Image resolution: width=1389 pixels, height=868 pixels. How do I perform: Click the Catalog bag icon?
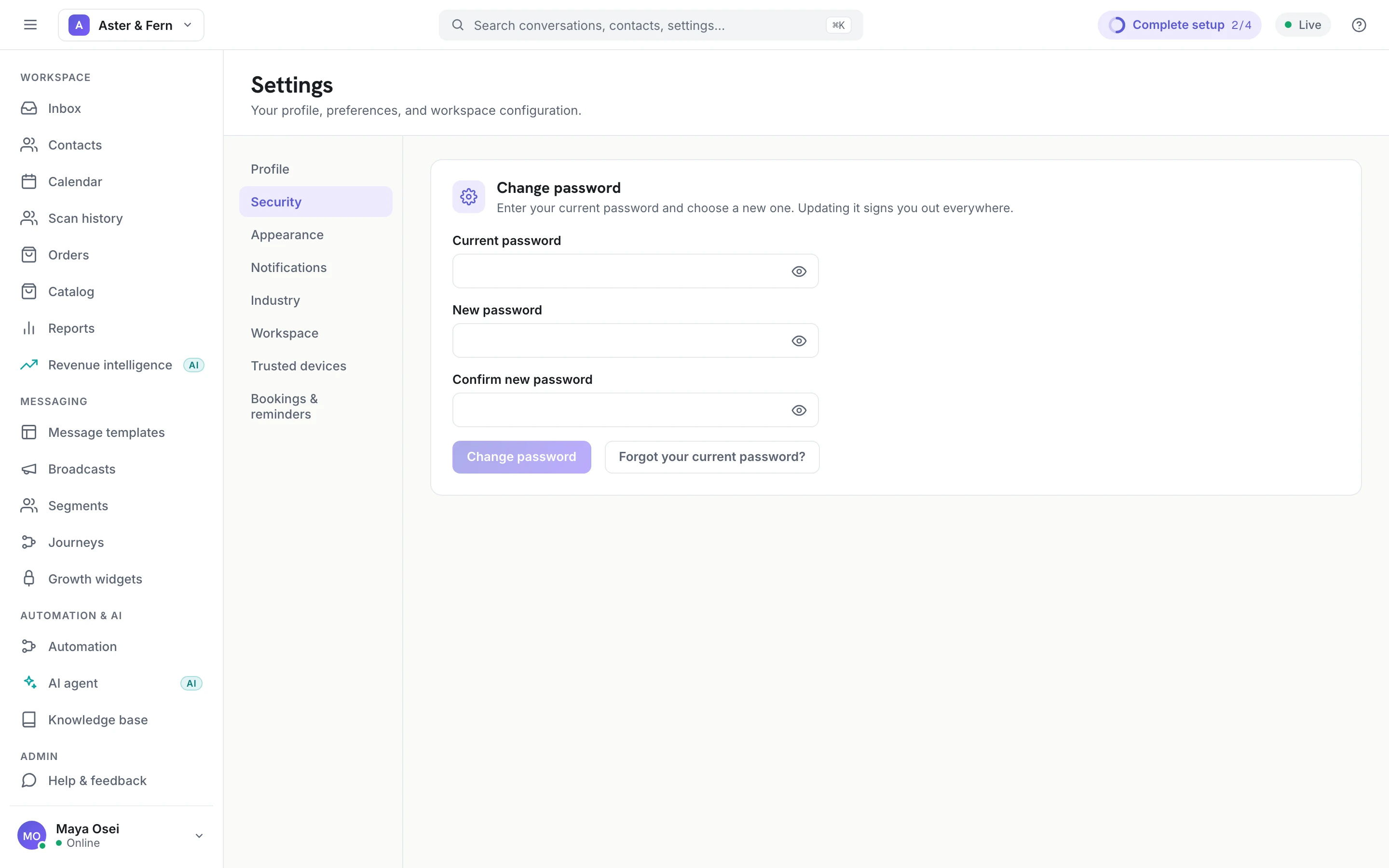tap(29, 292)
